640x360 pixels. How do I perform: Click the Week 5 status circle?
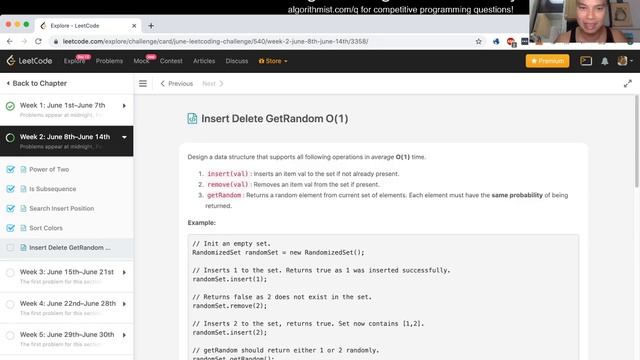pos(10,336)
